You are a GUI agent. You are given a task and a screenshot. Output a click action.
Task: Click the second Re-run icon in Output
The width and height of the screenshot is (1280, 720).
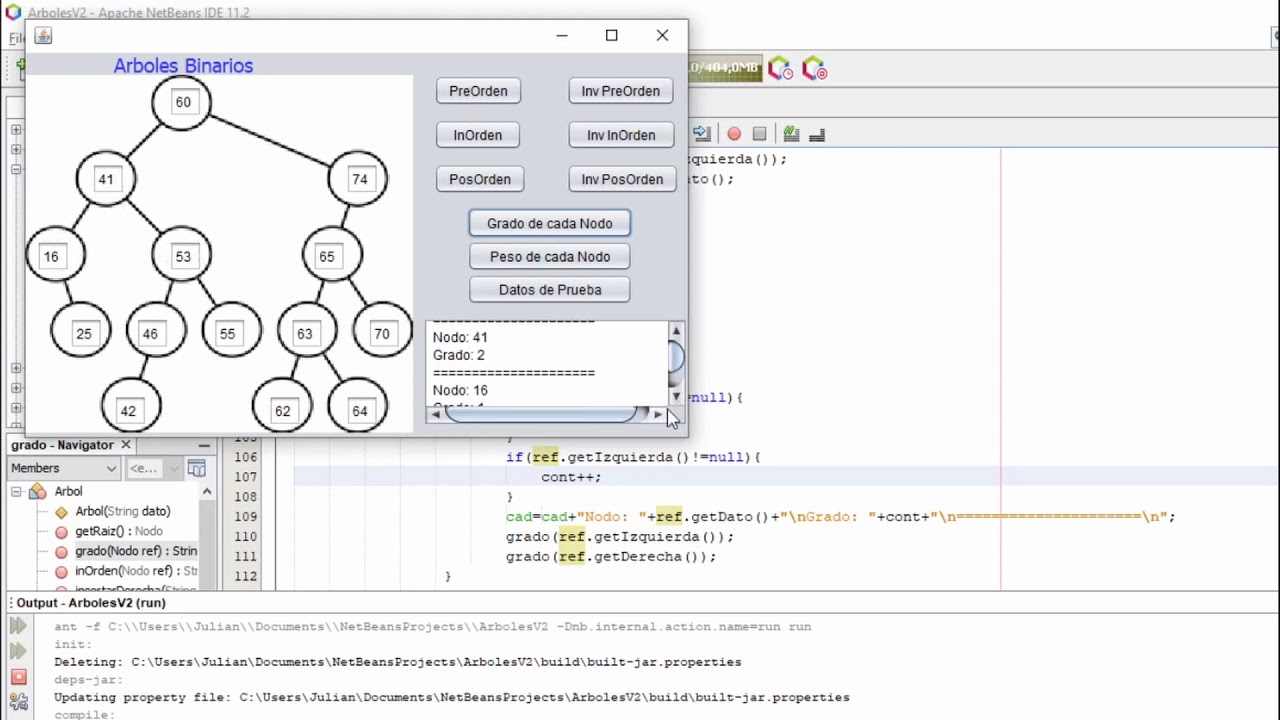point(18,651)
